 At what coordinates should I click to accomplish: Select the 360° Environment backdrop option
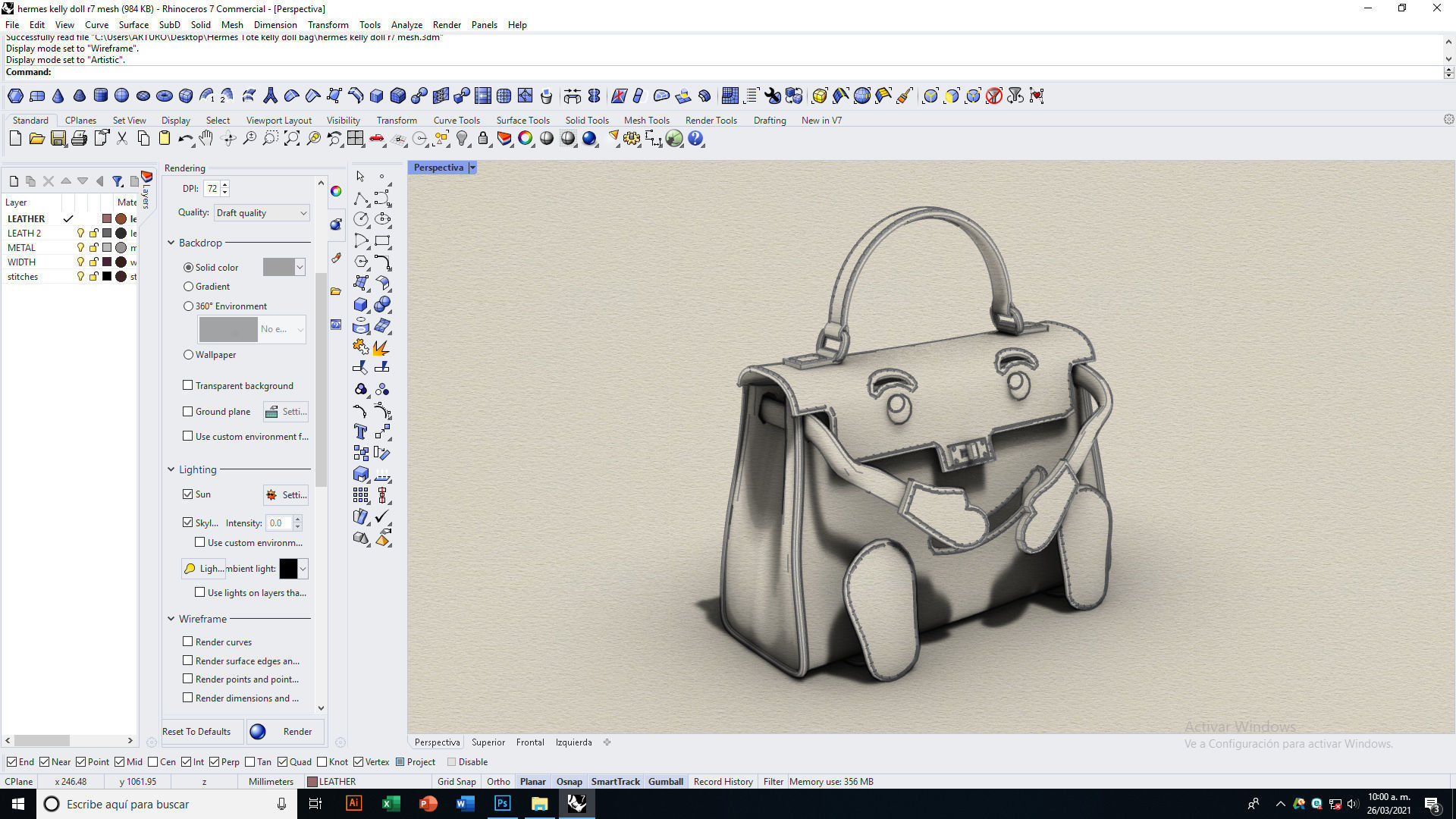point(188,306)
